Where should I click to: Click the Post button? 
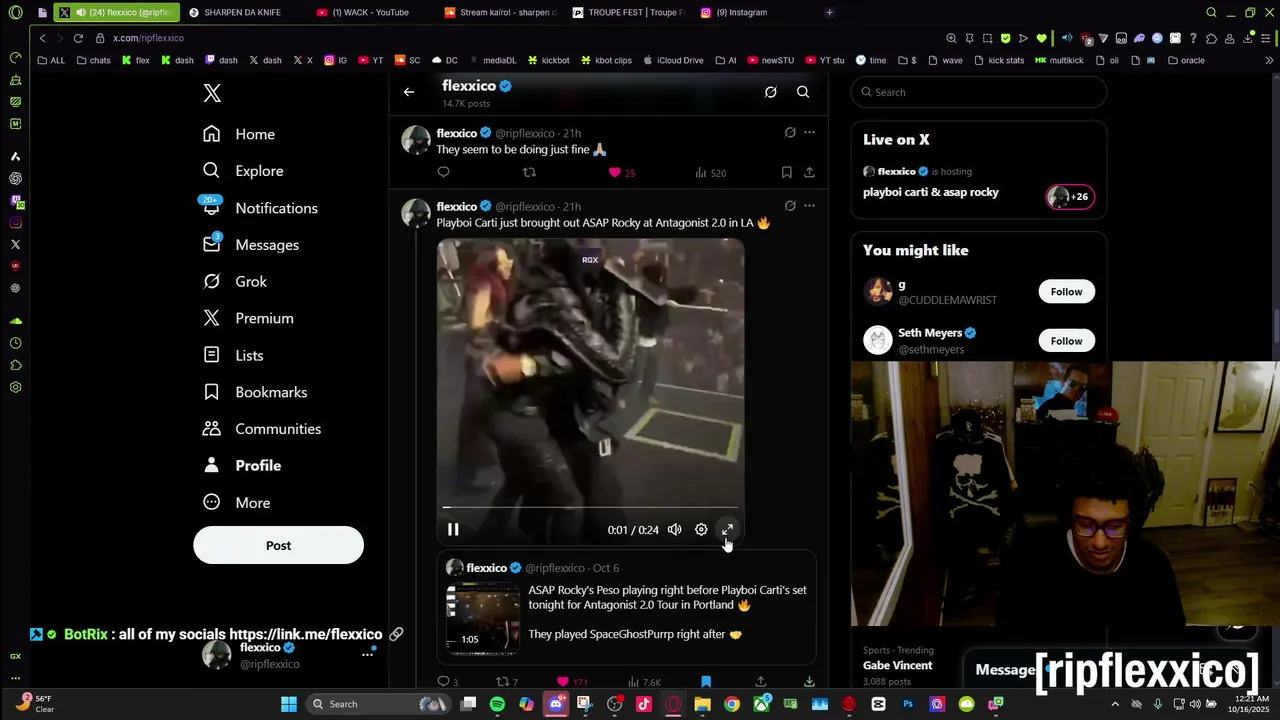point(278,546)
